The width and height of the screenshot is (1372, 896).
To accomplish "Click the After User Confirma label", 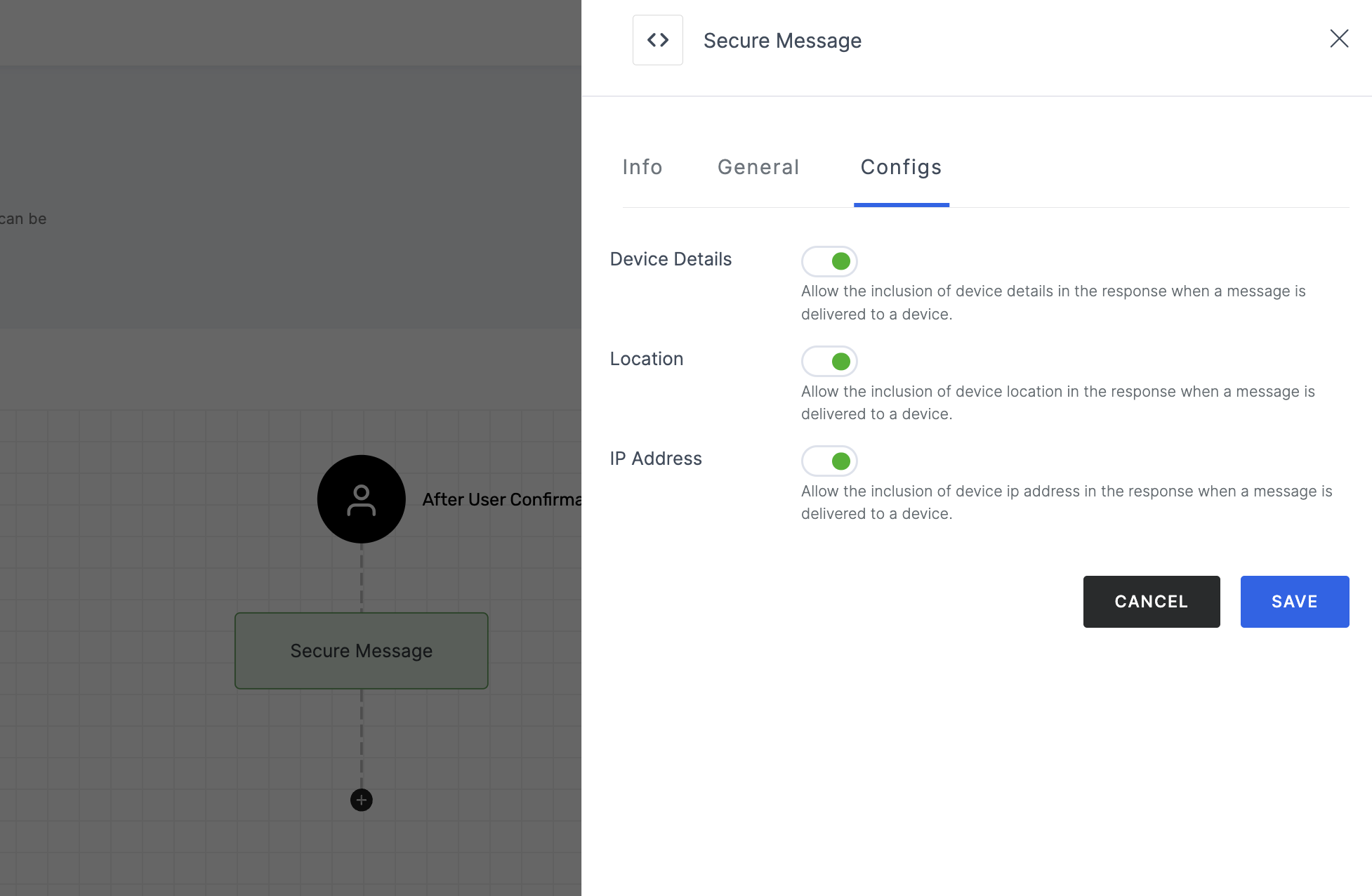I will tap(502, 499).
